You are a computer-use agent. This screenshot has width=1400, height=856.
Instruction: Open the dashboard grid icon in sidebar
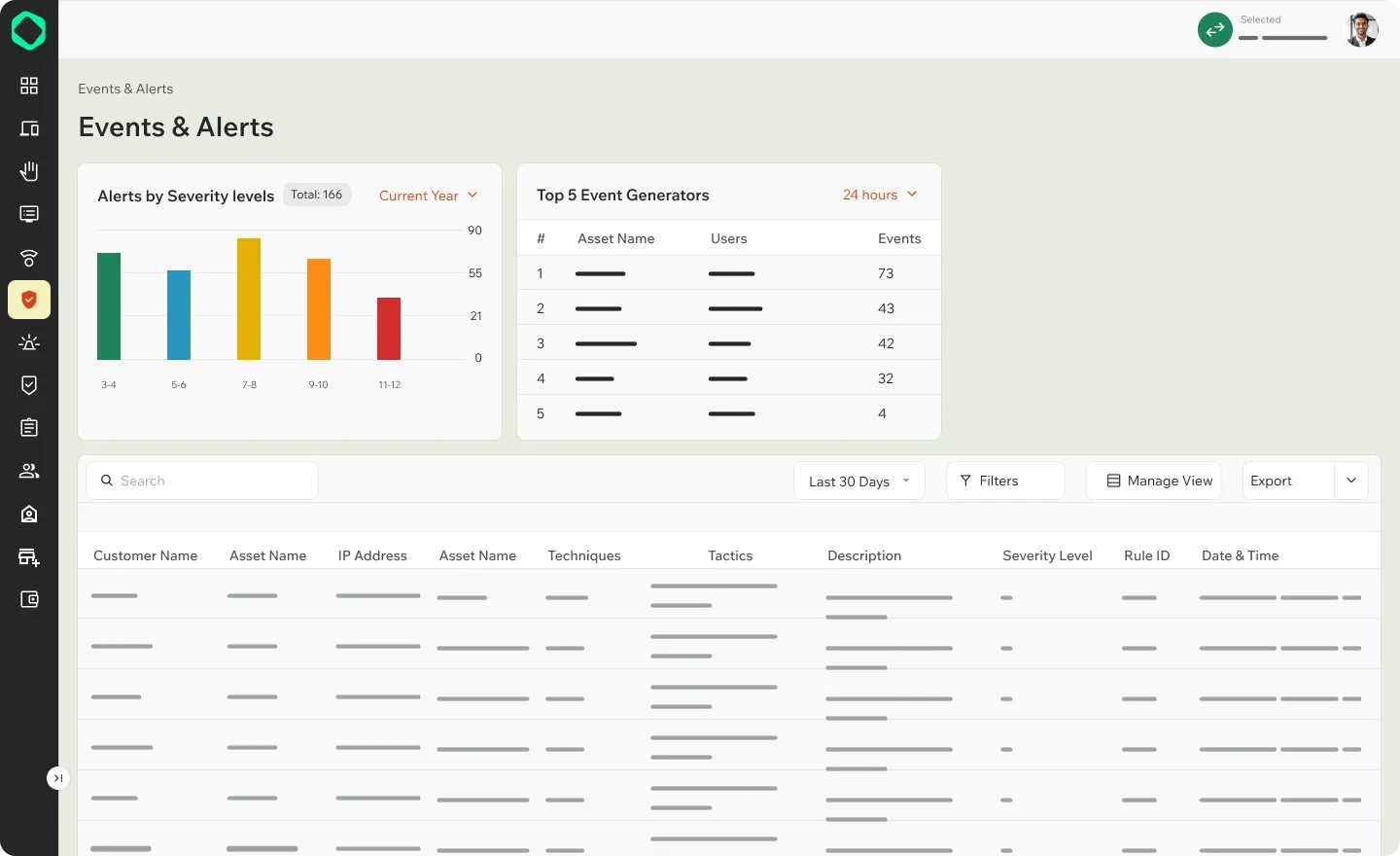pyautogui.click(x=29, y=86)
